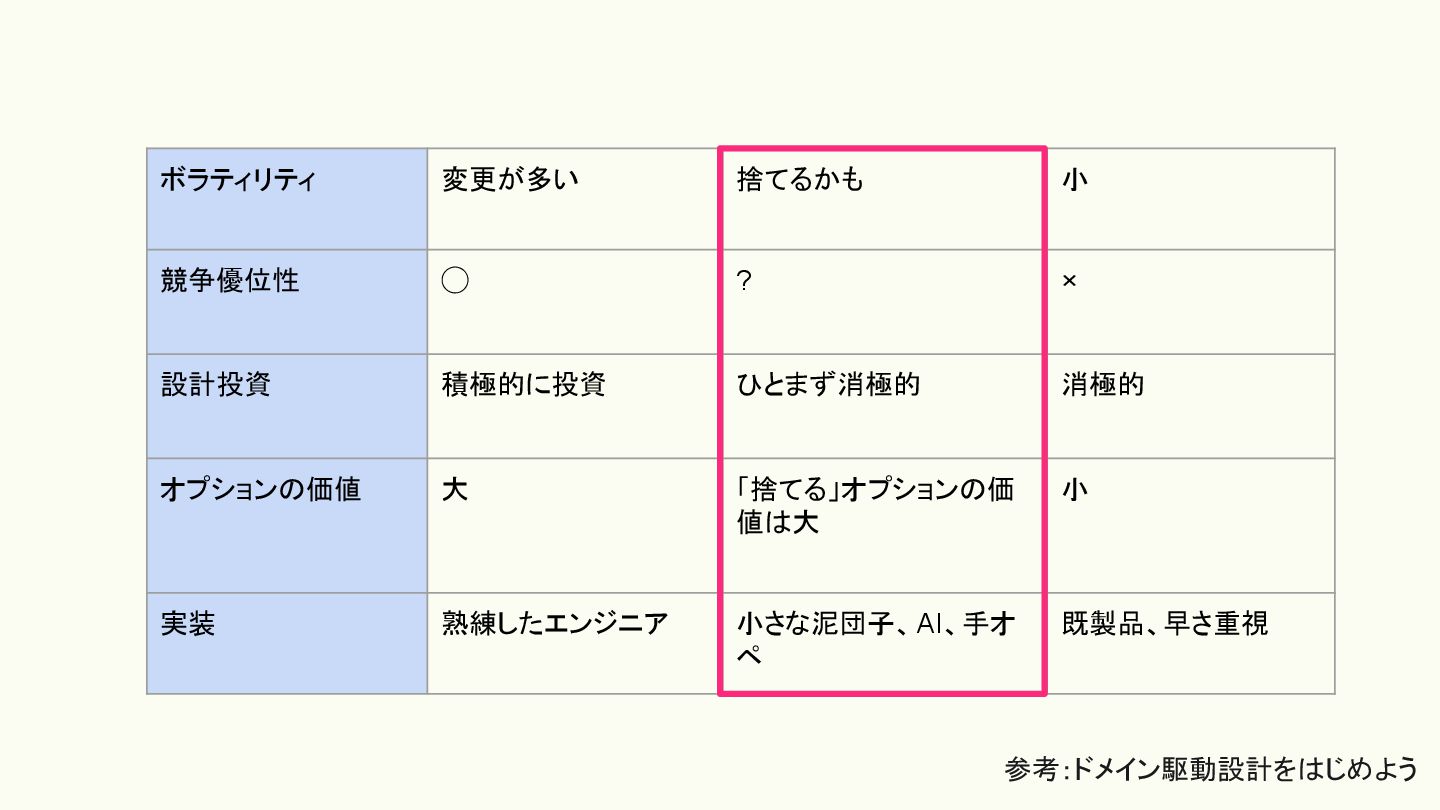Click the 小さな泥団子、AI、手オペ cell
Viewport: 1440px width, 810px height.
881,642
